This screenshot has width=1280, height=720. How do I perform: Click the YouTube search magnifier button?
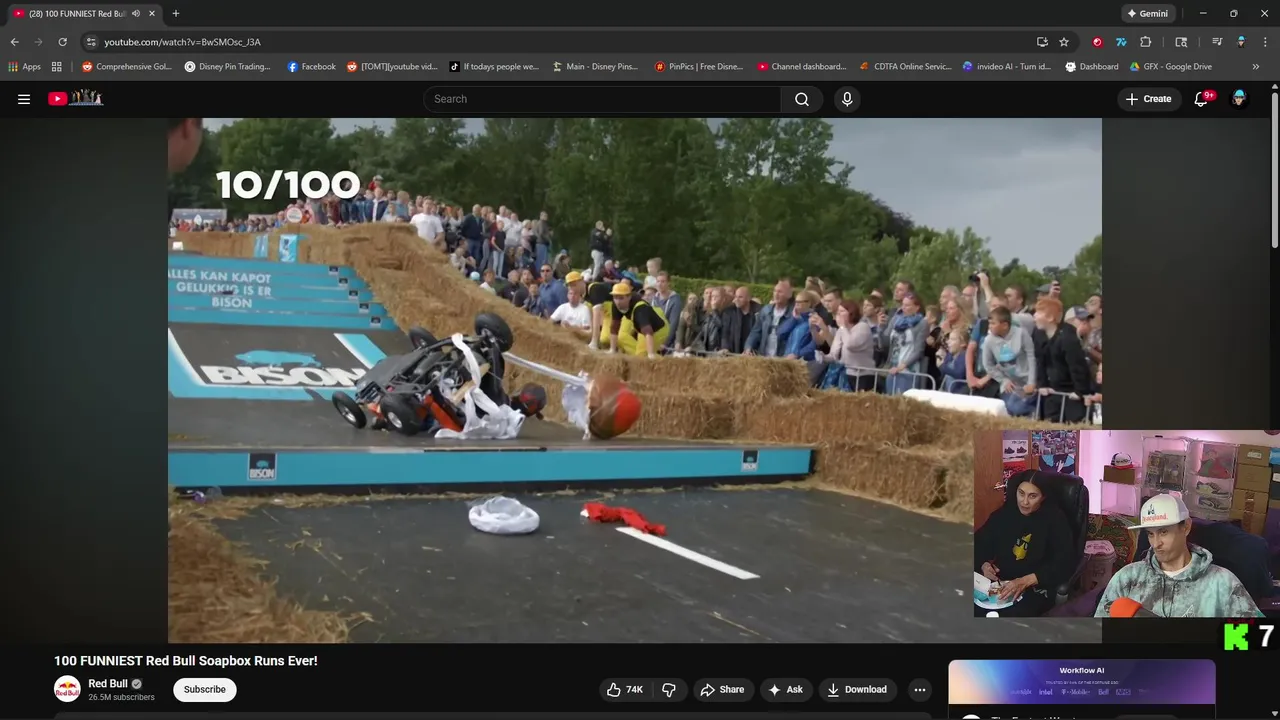point(802,99)
